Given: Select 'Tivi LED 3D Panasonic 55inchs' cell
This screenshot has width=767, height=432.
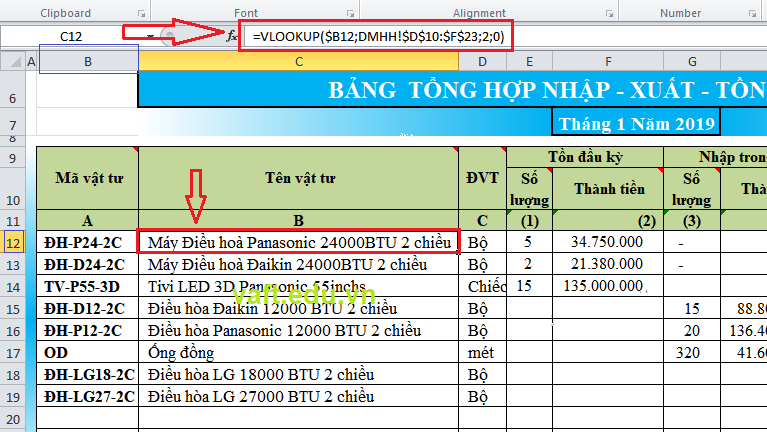Looking at the screenshot, I should pyautogui.click(x=299, y=287).
